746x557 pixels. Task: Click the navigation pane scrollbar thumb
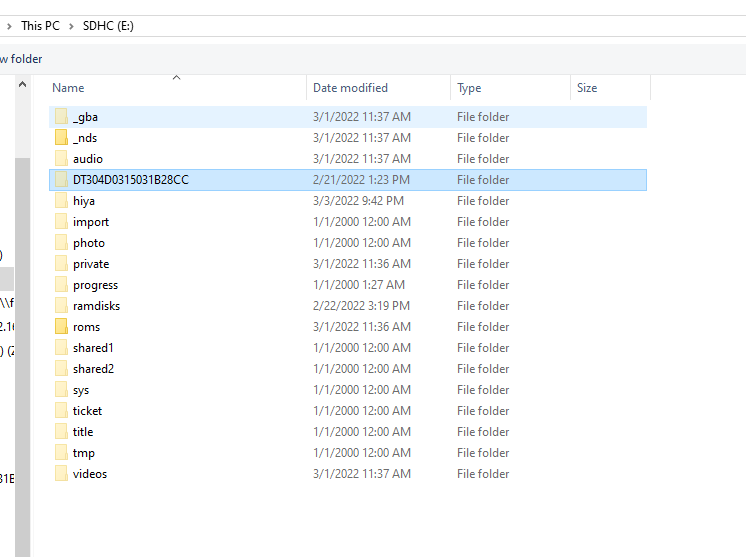(x=22, y=357)
